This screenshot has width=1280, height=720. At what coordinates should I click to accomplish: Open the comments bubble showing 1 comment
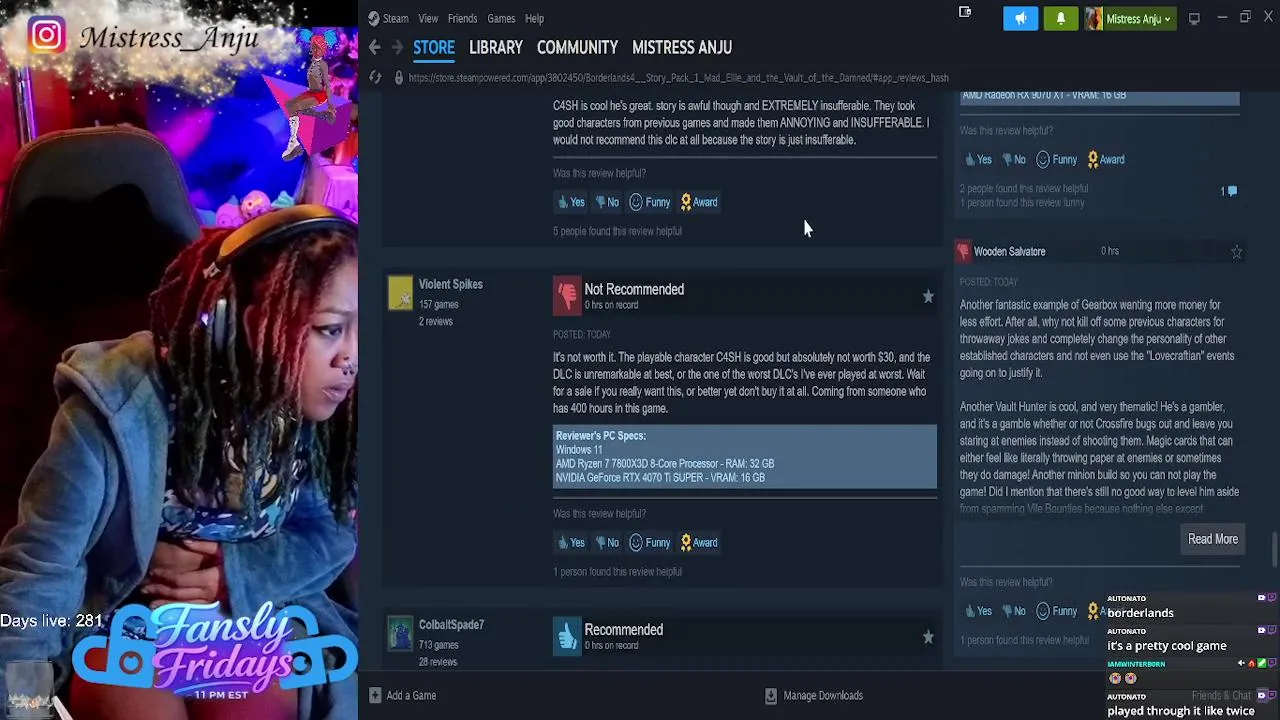[x=1229, y=190]
